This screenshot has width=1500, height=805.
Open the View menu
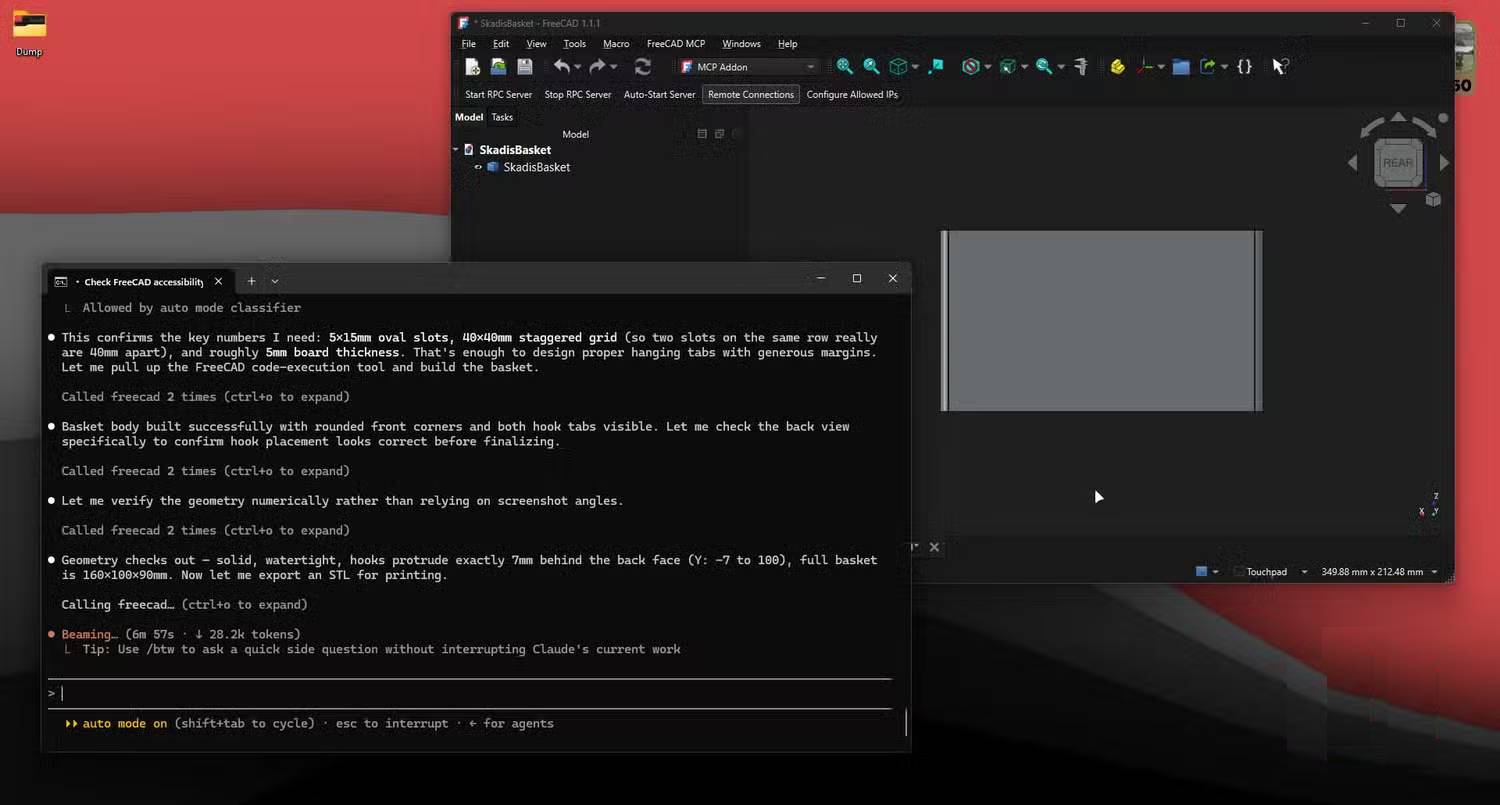pyautogui.click(x=536, y=44)
